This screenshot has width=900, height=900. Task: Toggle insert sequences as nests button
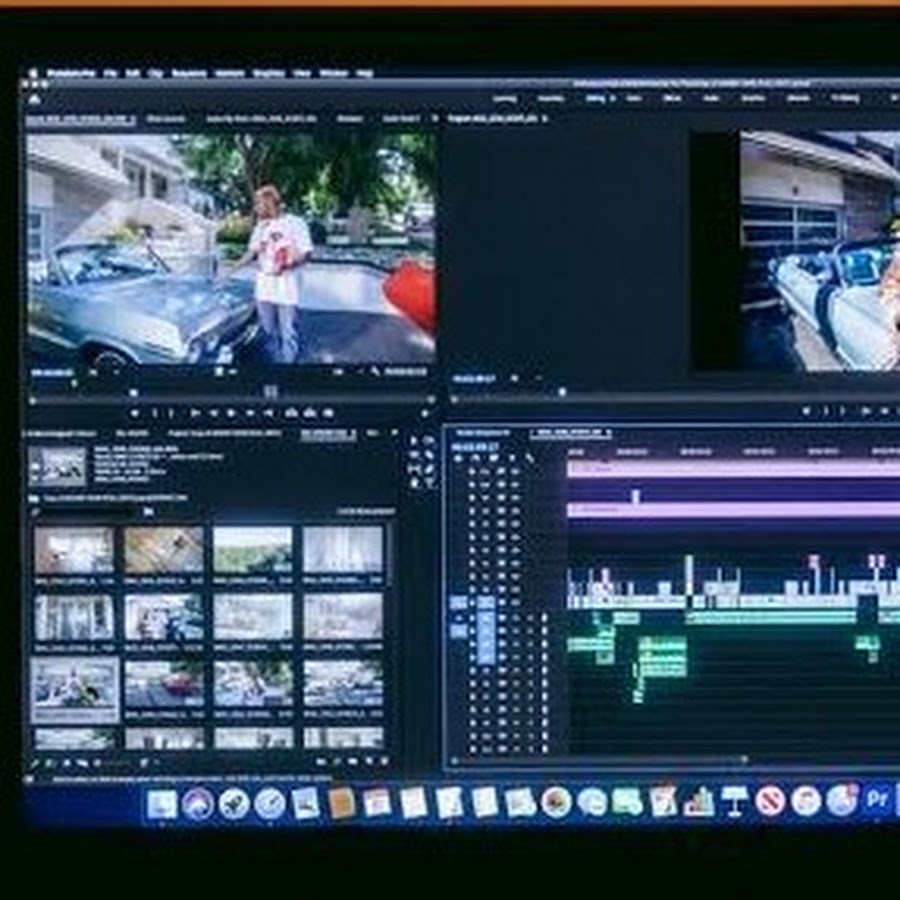click(x=458, y=458)
